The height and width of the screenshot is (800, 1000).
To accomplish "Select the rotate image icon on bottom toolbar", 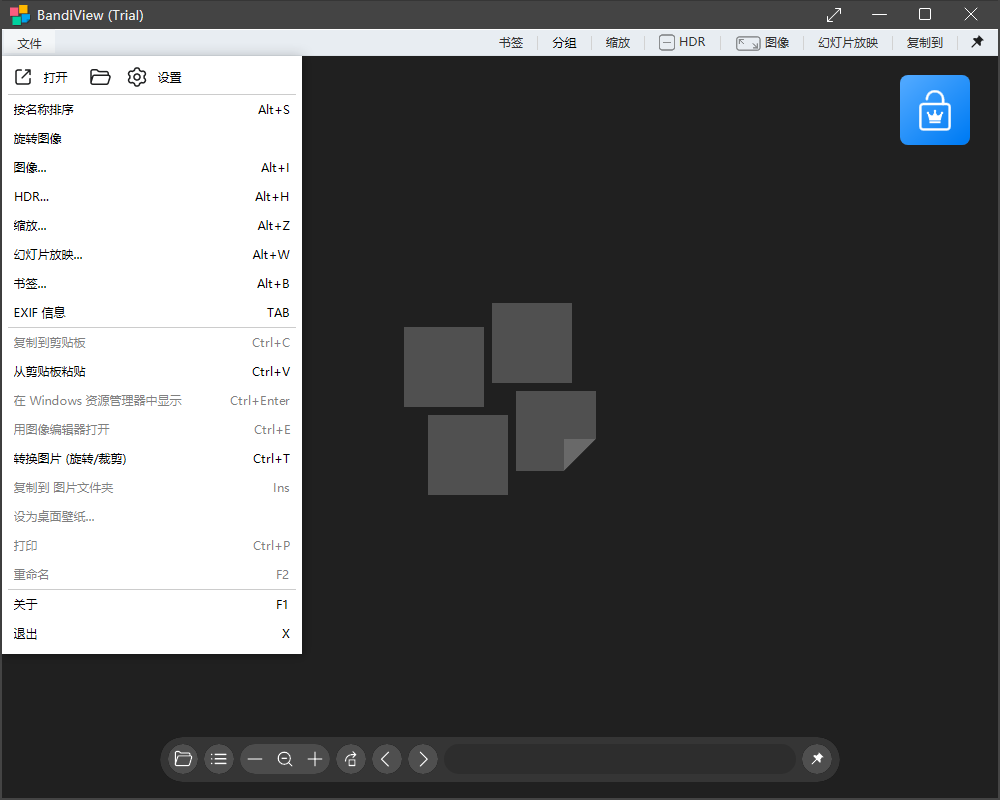I will (350, 759).
